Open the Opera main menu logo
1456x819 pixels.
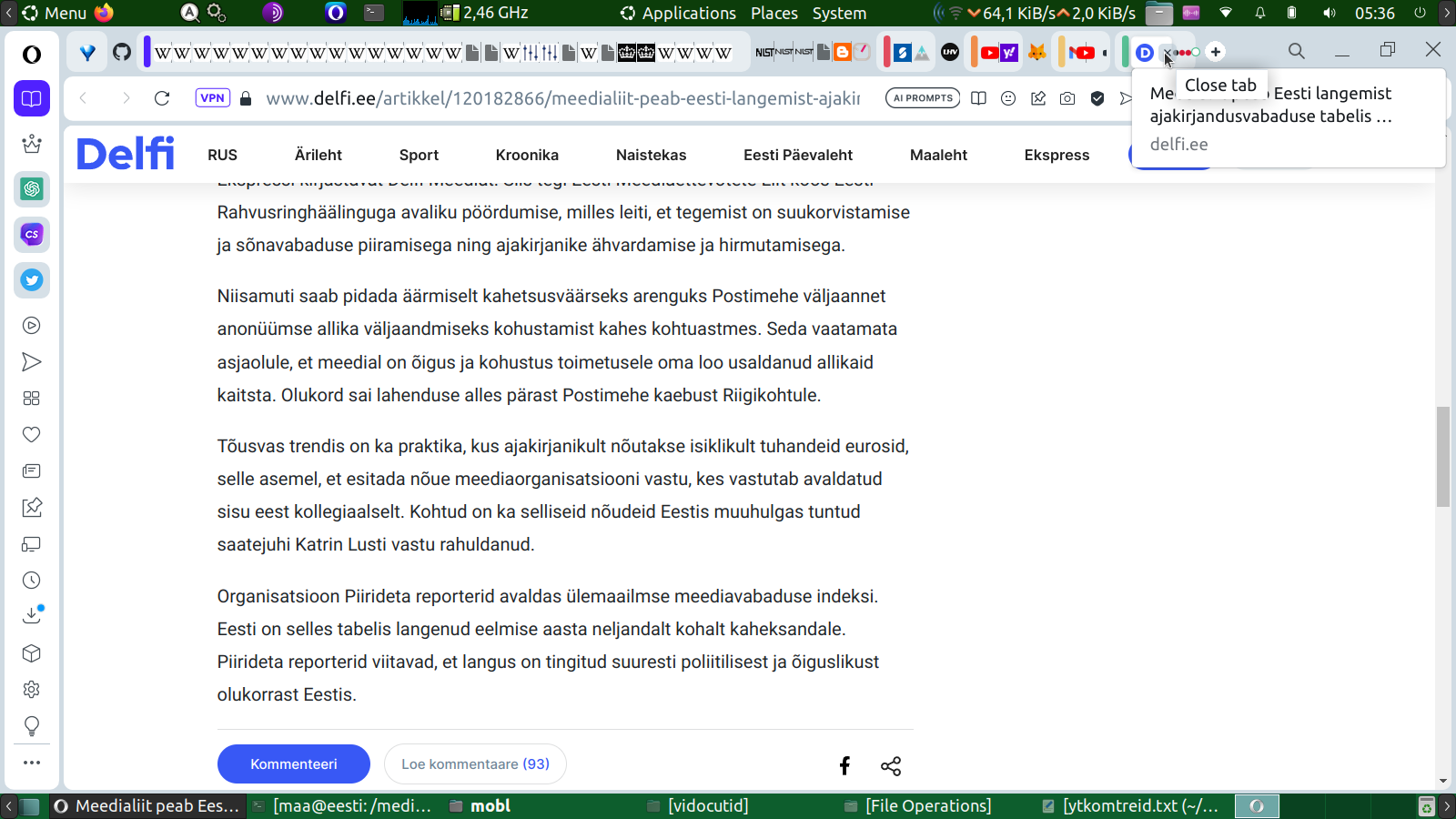point(32,55)
